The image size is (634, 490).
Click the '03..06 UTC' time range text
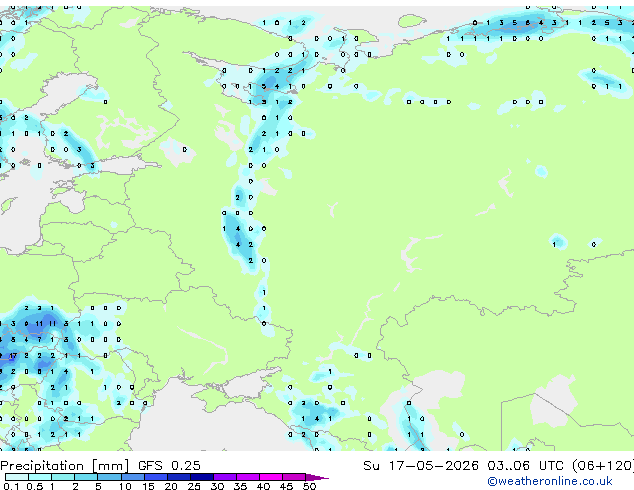point(525,466)
